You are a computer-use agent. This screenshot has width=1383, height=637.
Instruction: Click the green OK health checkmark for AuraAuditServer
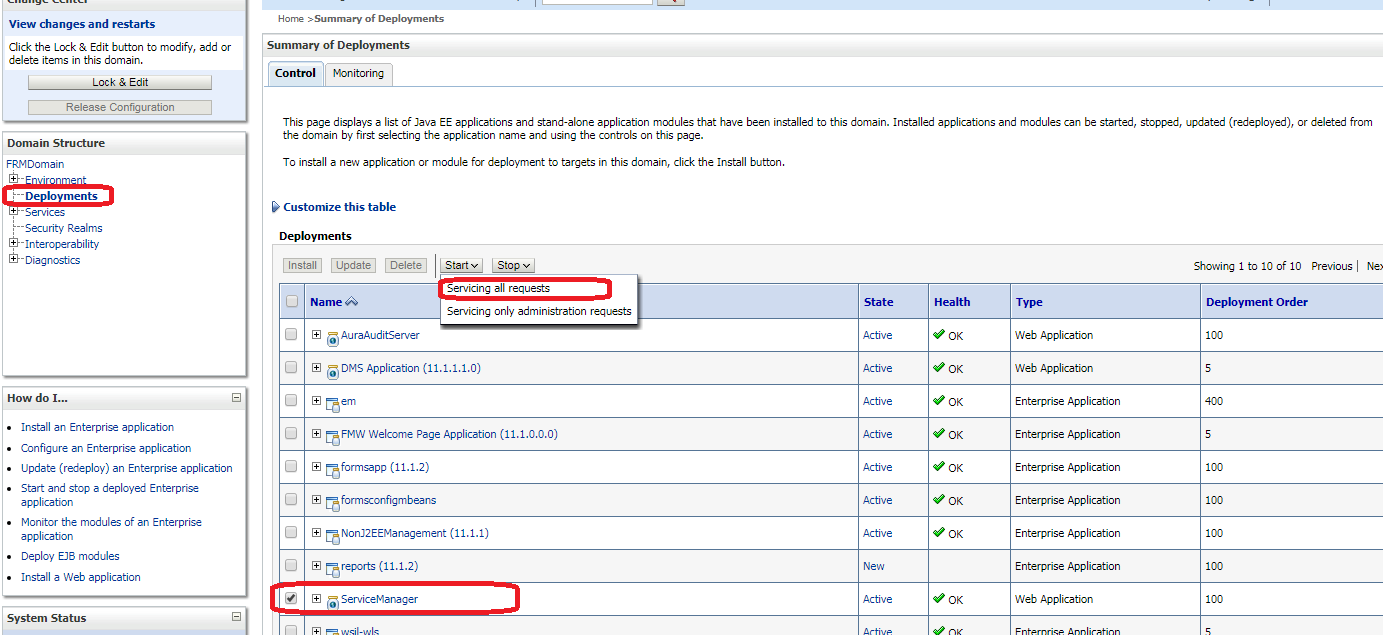pyautogui.click(x=939, y=334)
